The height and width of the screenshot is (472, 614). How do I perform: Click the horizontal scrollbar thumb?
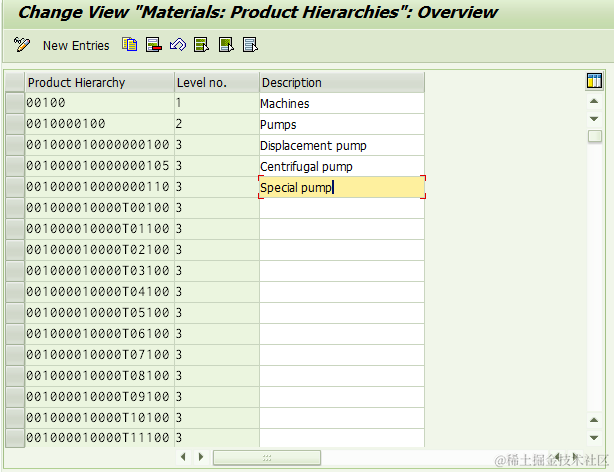pyautogui.click(x=267, y=458)
